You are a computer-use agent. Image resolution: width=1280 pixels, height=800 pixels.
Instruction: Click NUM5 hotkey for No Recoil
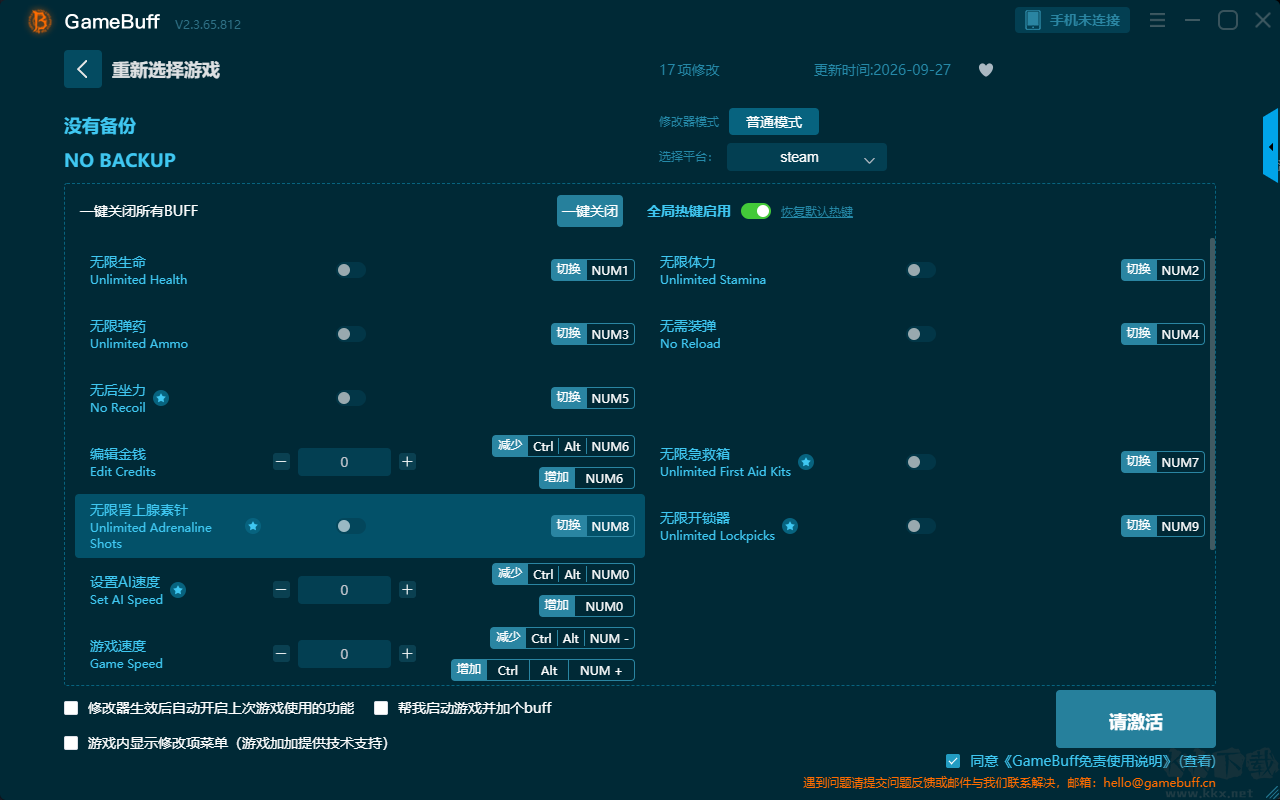coord(610,398)
